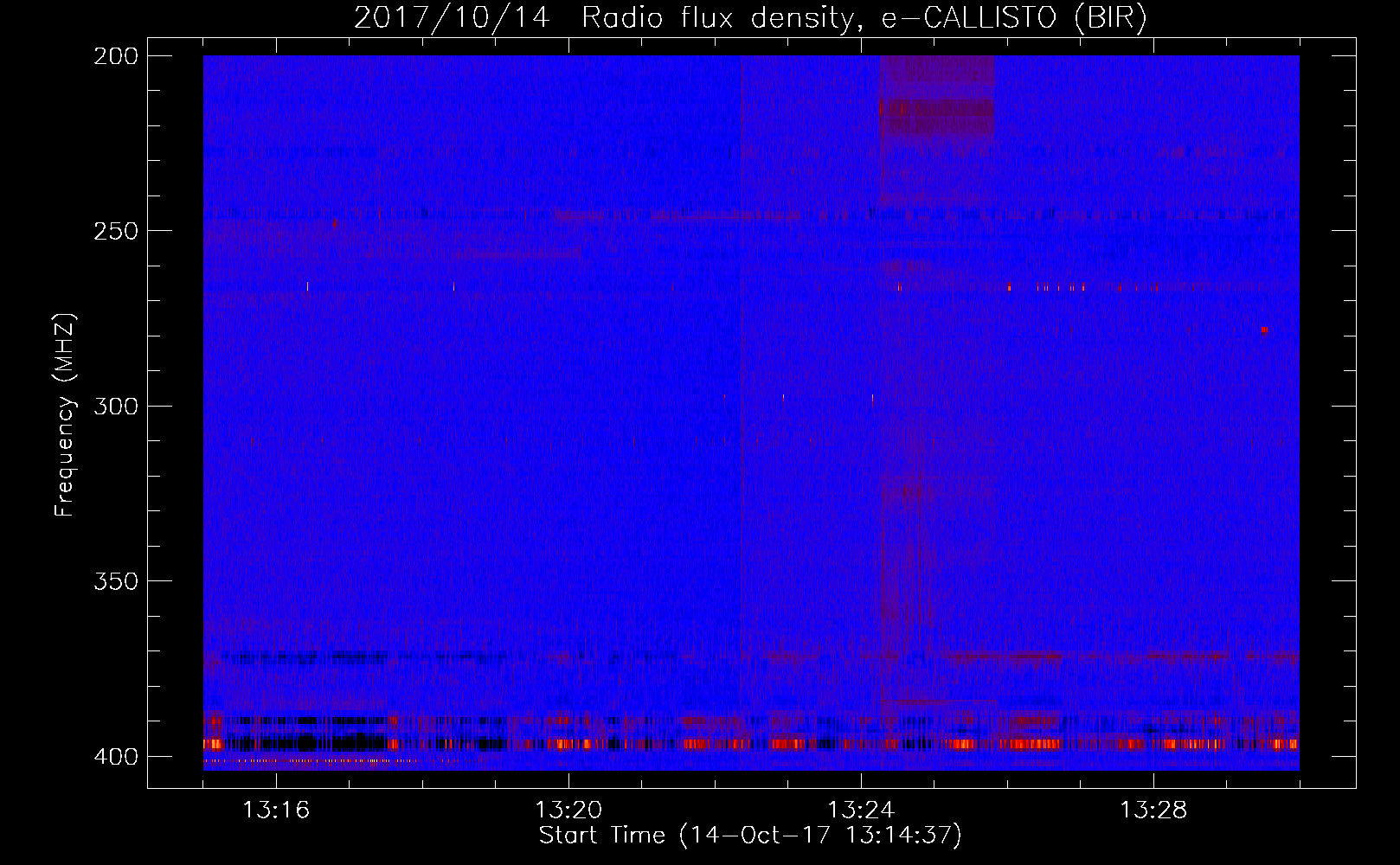
Task: Click the "Frequency (MHZ)" axis label
Action: point(64,414)
